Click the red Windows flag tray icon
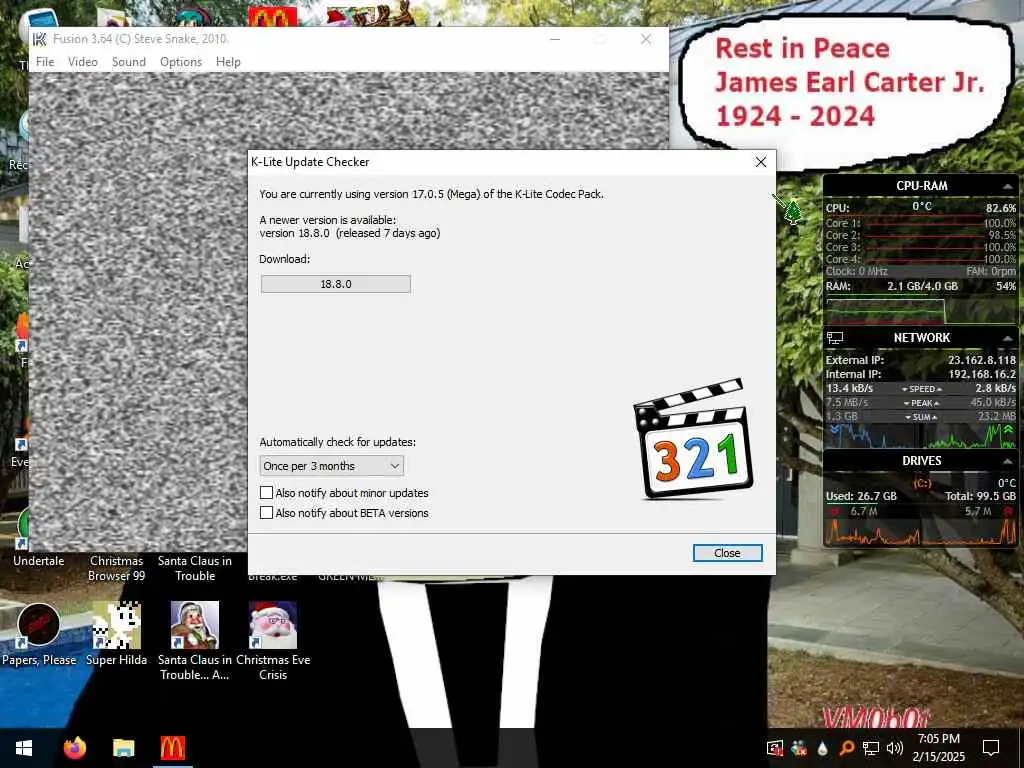Screen dimensions: 1024x768 click(x=775, y=748)
